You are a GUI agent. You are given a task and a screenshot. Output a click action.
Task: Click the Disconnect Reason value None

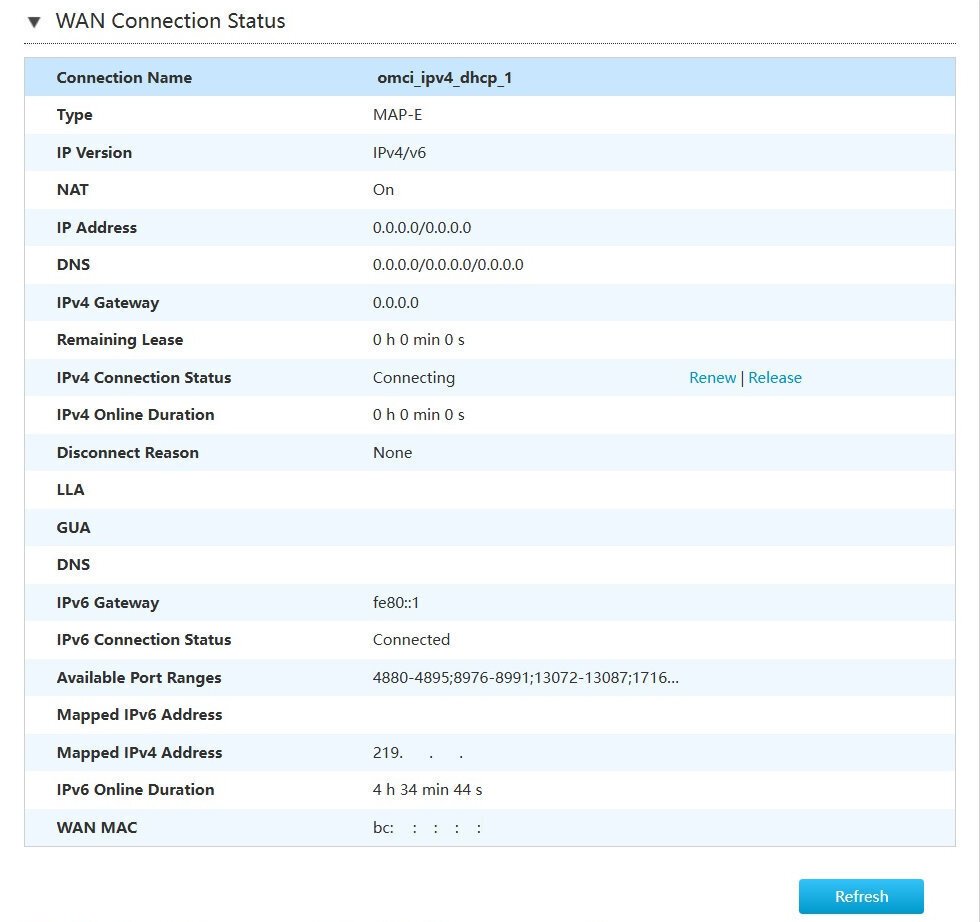[x=392, y=452]
